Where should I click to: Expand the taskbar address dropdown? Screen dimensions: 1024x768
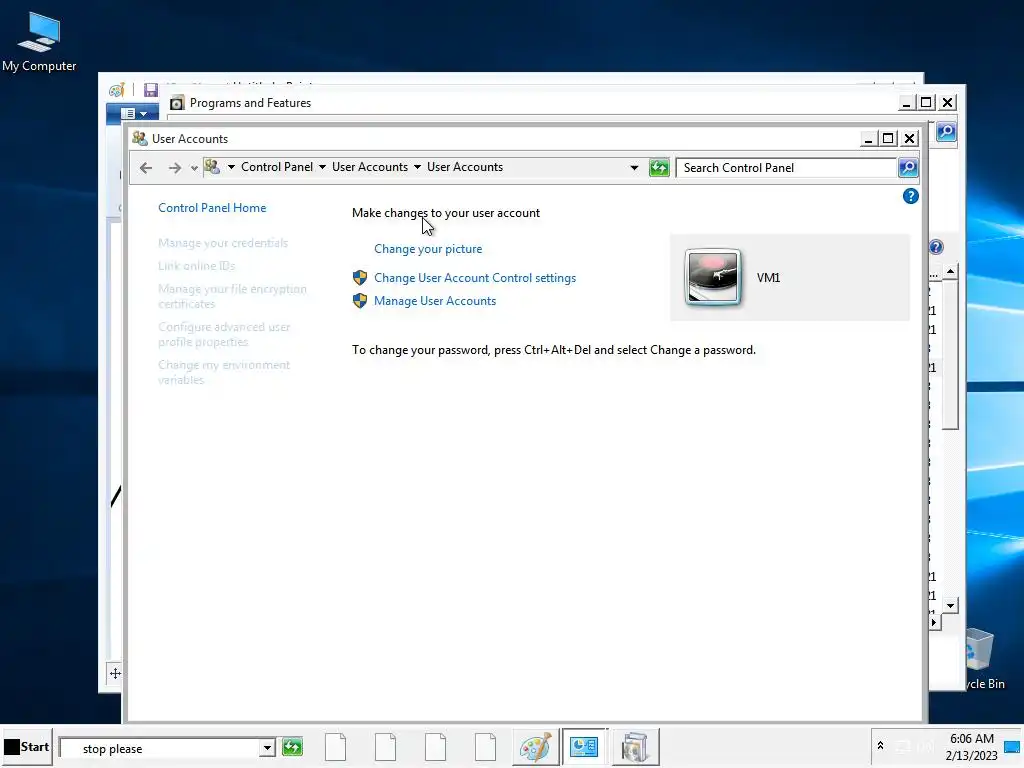266,748
